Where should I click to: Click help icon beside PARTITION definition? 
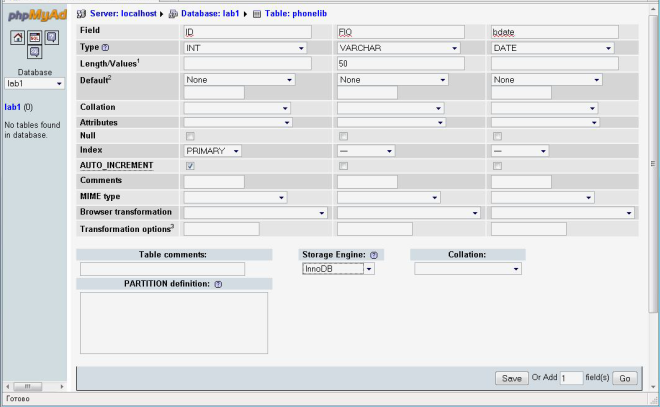[x=218, y=284]
